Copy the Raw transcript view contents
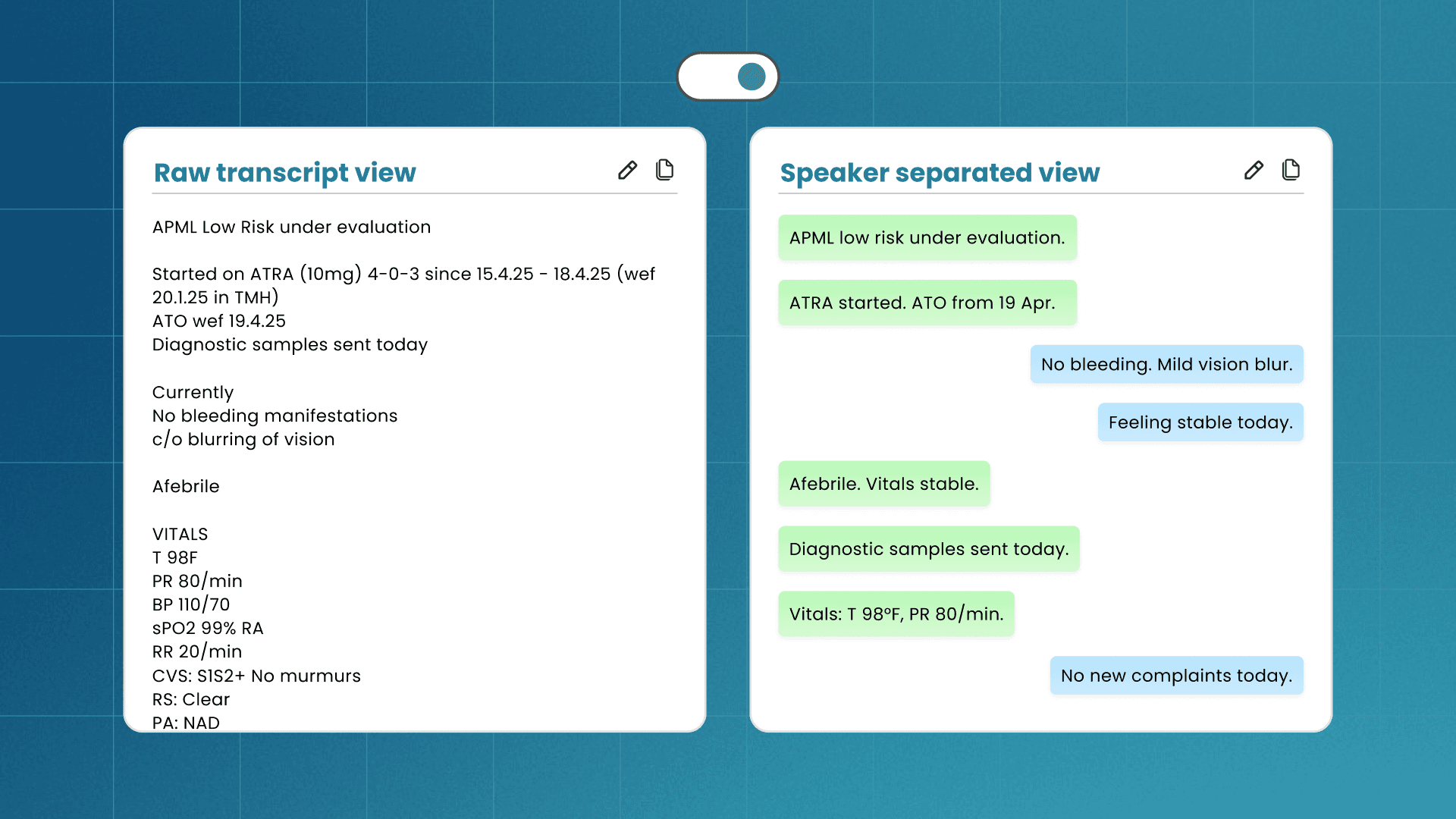1456x819 pixels. [664, 170]
